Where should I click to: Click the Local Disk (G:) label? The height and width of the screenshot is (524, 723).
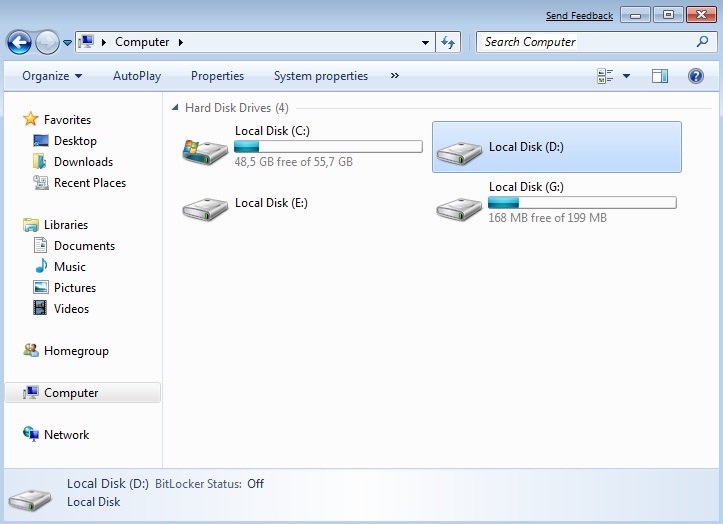[526, 187]
